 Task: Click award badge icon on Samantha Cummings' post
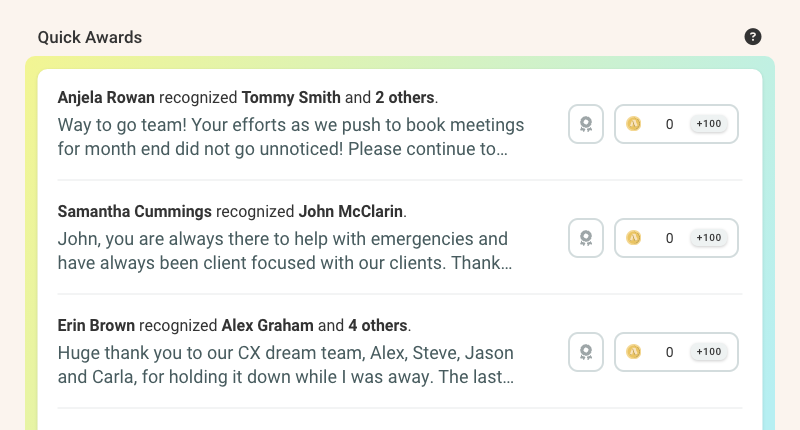[x=586, y=238]
